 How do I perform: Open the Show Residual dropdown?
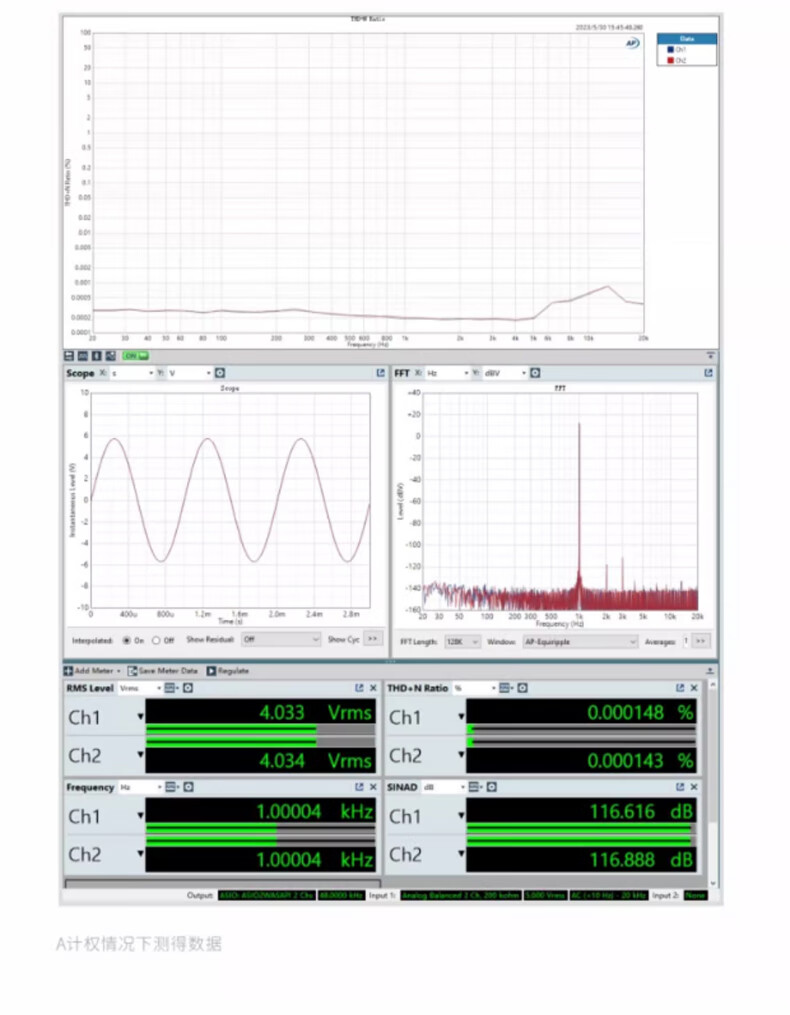tap(280, 639)
